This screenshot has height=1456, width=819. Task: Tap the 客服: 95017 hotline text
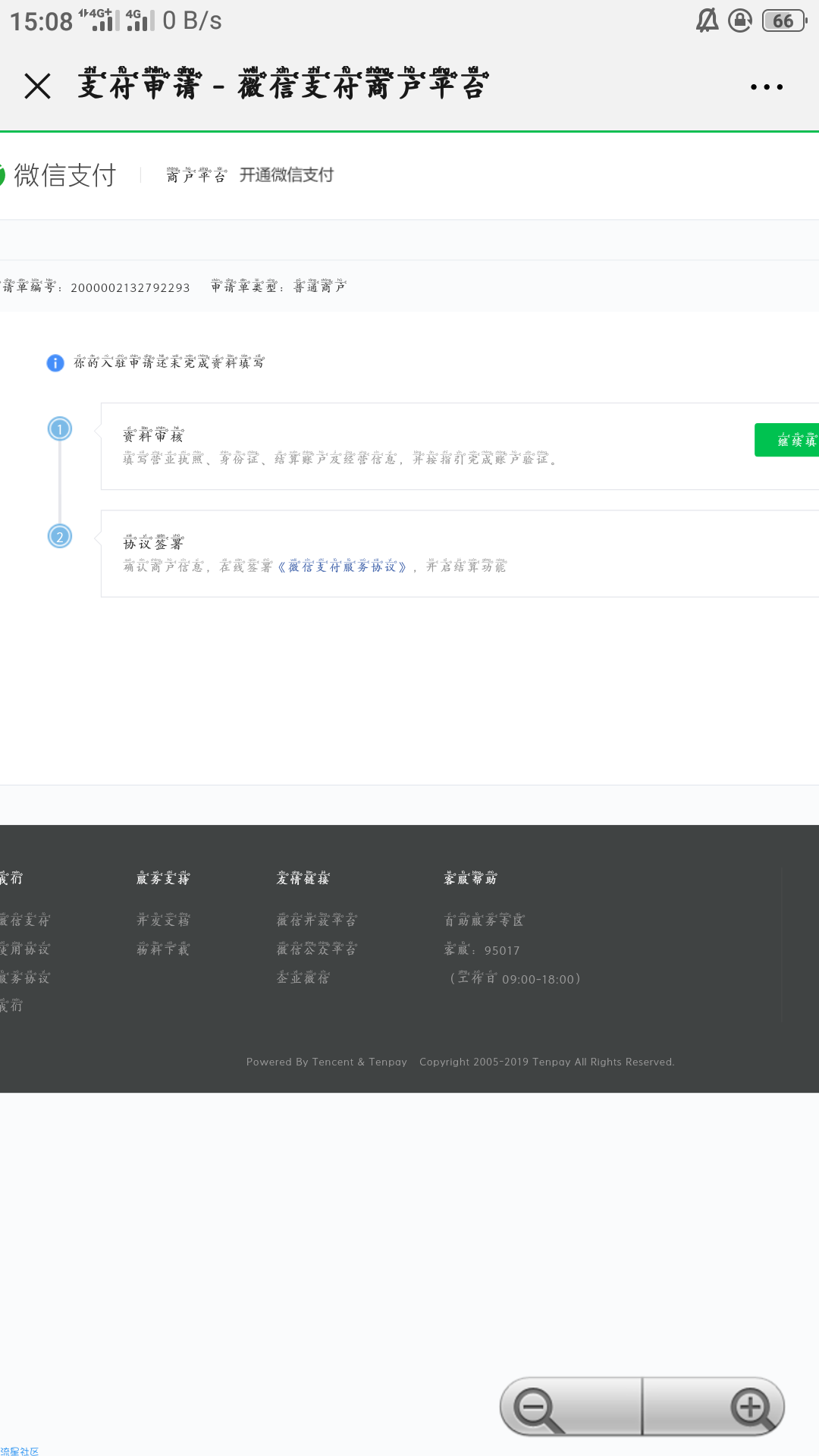[482, 949]
